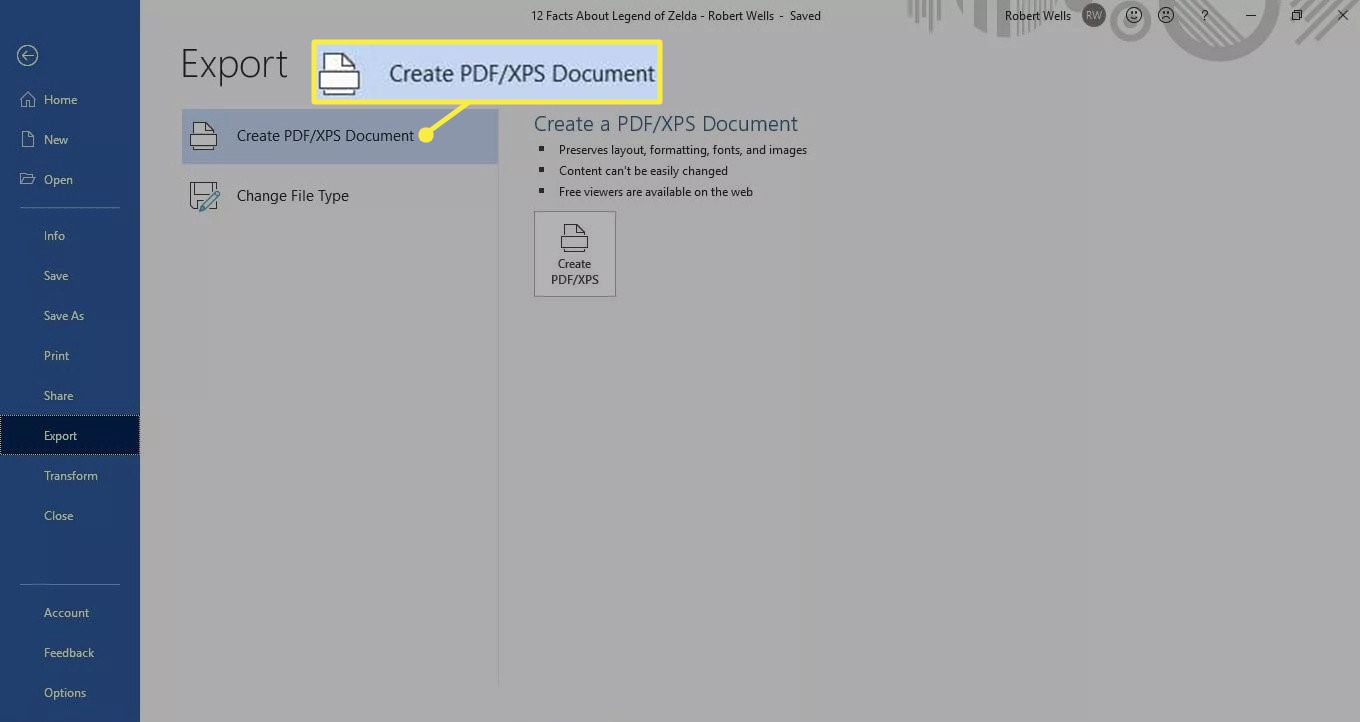The height and width of the screenshot is (722, 1360).
Task: Click the Robert Wells account name
Action: click(x=1038, y=16)
